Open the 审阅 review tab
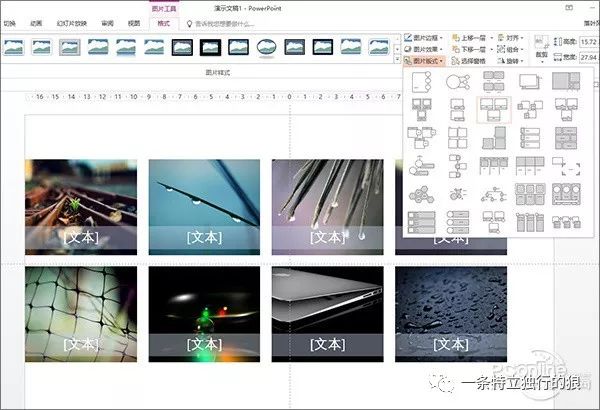 [107, 24]
